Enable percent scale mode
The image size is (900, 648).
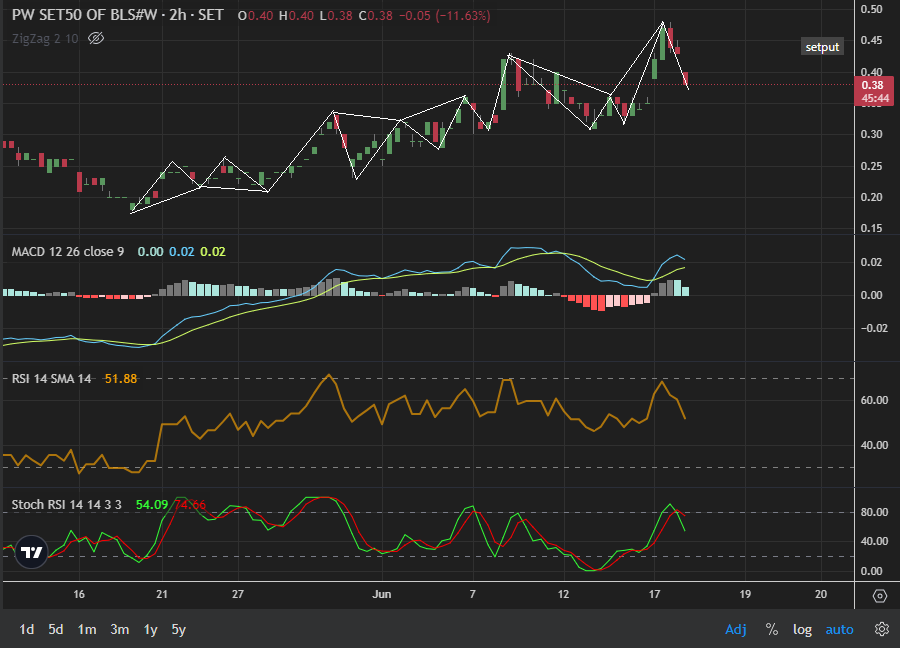pos(772,629)
